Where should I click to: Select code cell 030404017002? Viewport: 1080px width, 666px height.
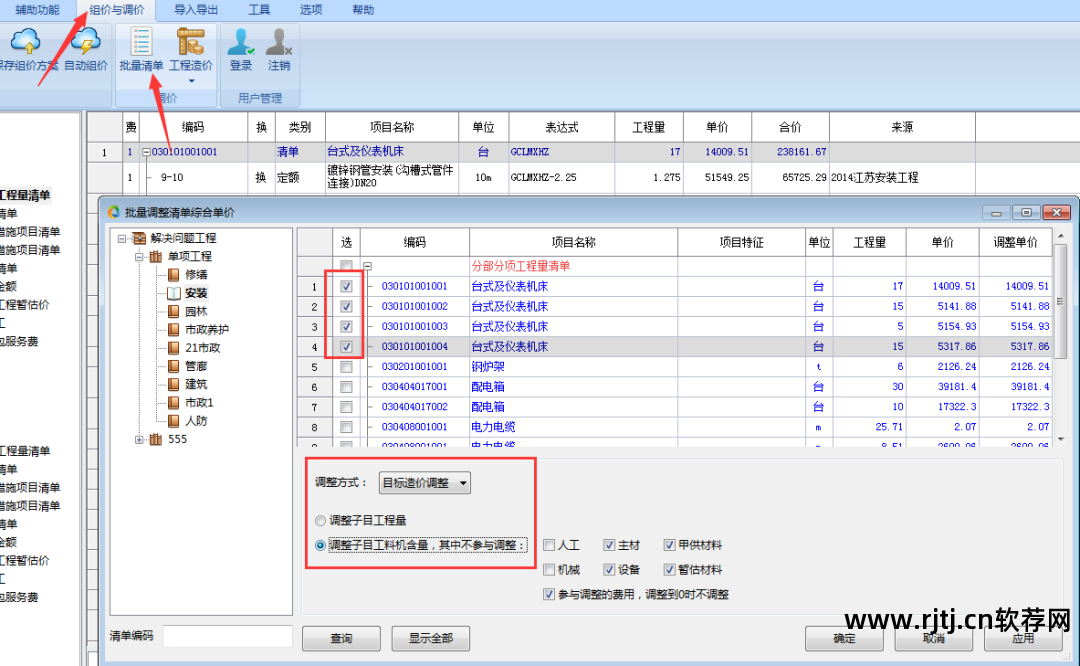(415, 407)
